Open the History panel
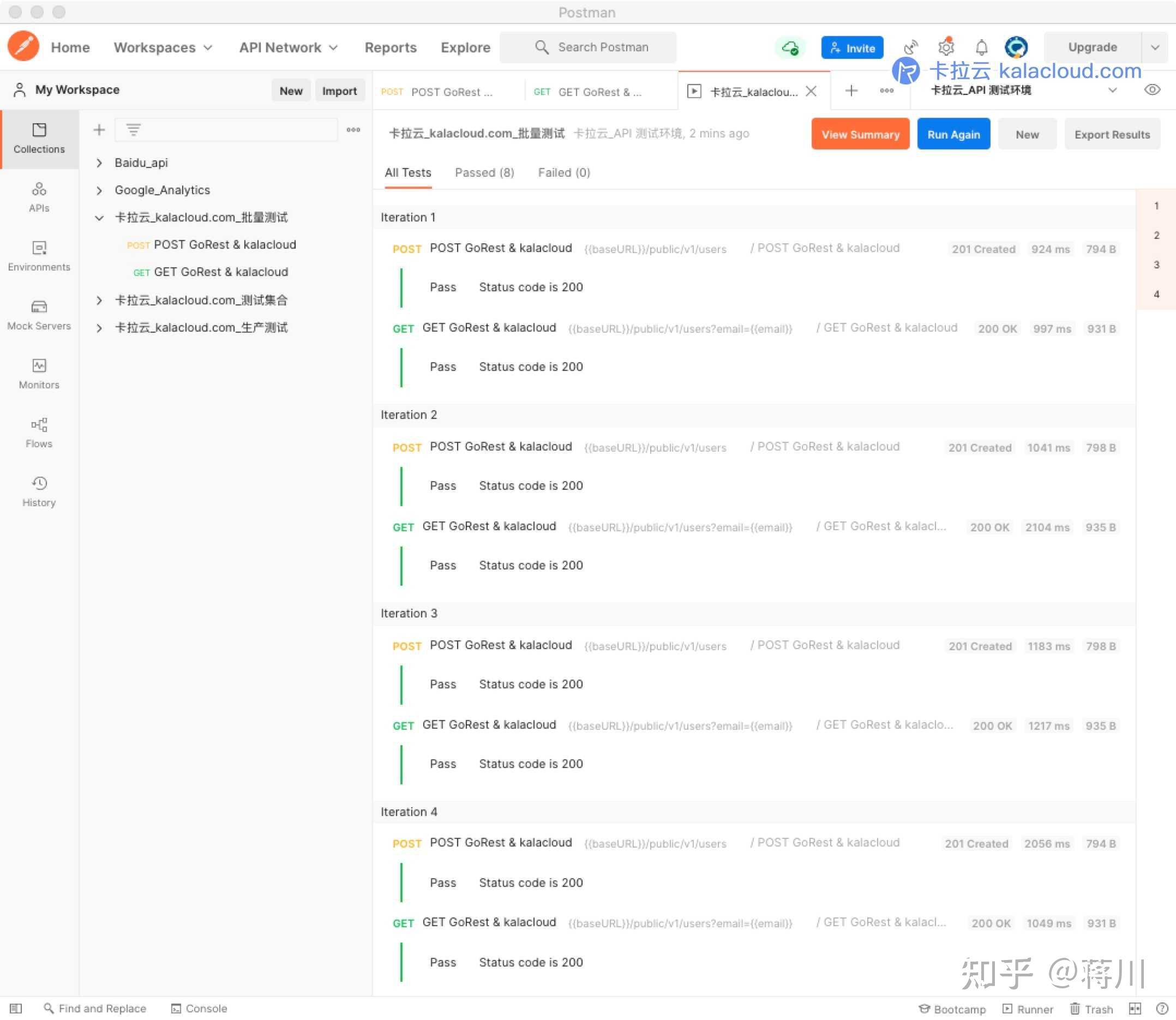Viewport: 1176px width, 1020px height. (x=39, y=491)
